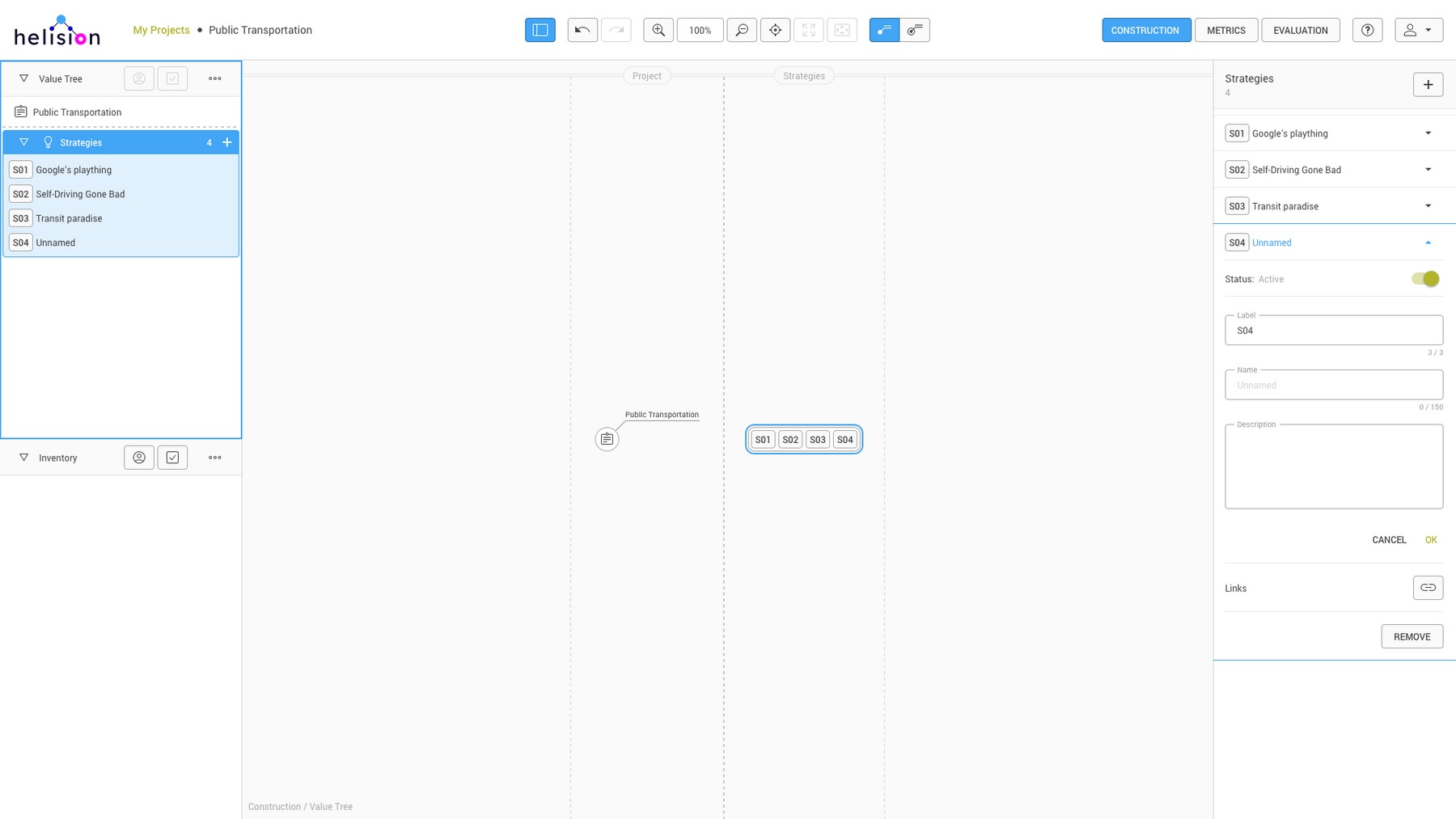The image size is (1456, 819).
Task: Open the links chain icon button
Action: click(1428, 588)
